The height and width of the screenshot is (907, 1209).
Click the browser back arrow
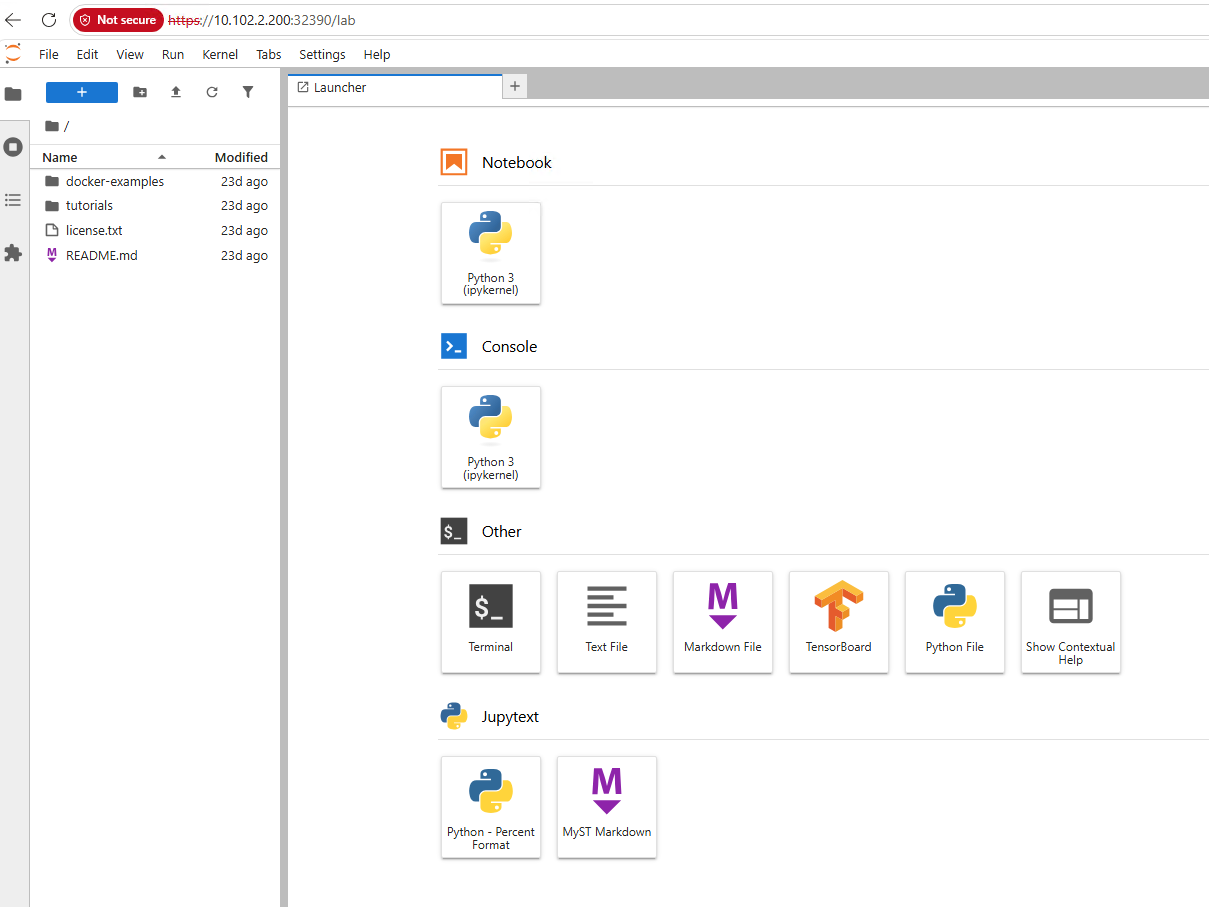click(x=13, y=20)
